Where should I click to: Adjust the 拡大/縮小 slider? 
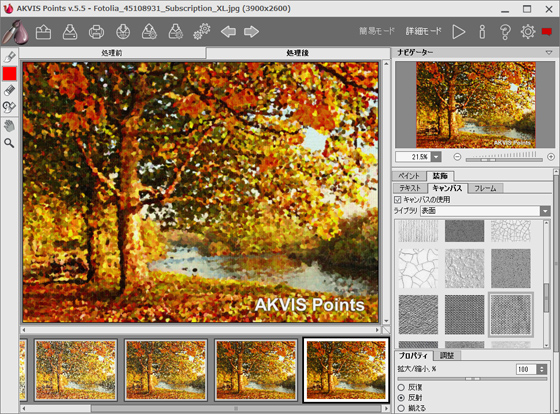point(472,379)
